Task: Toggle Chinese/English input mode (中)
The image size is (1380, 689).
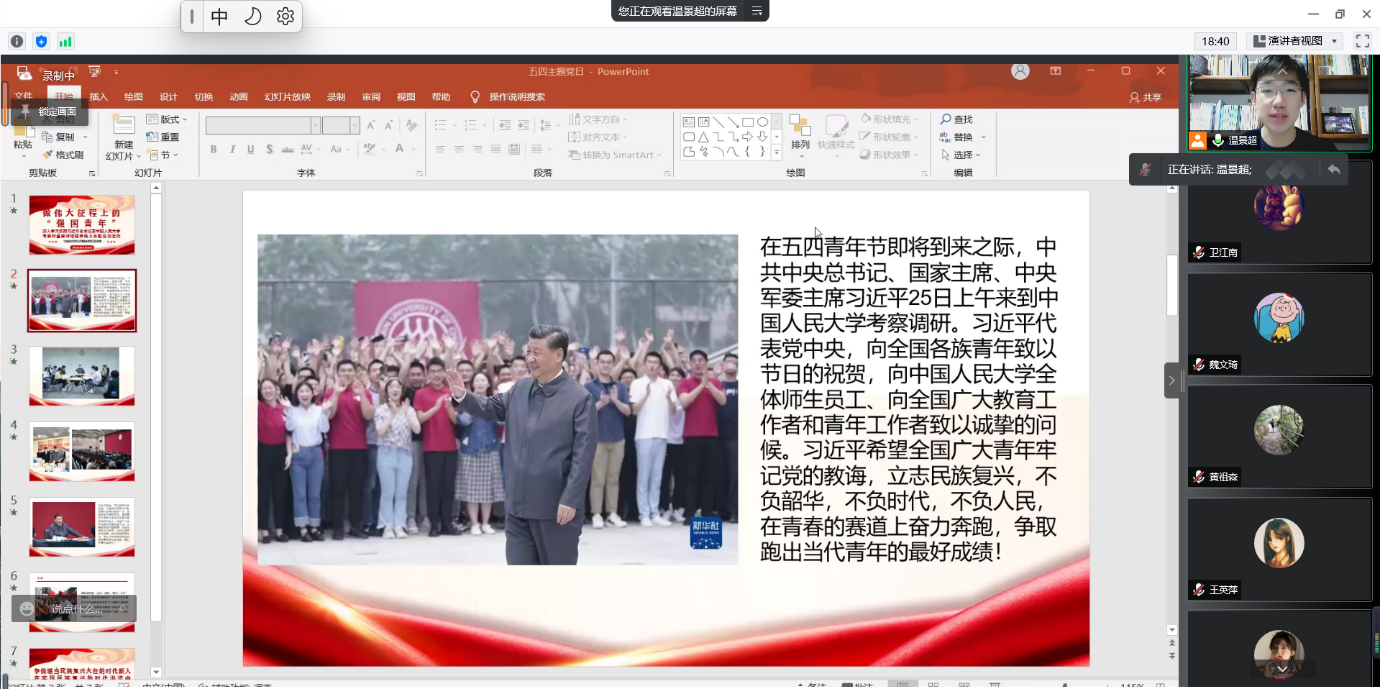Action: 220,16
